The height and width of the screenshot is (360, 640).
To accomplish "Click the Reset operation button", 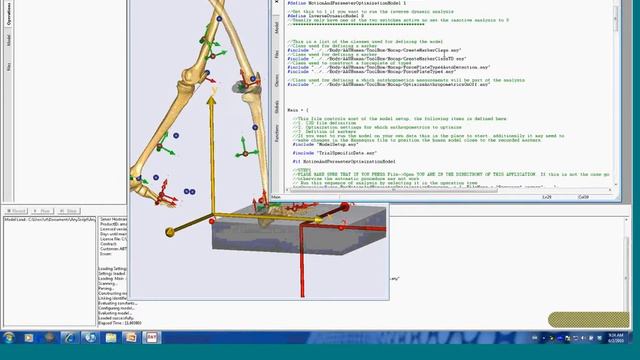I will pyautogui.click(x=16, y=211).
